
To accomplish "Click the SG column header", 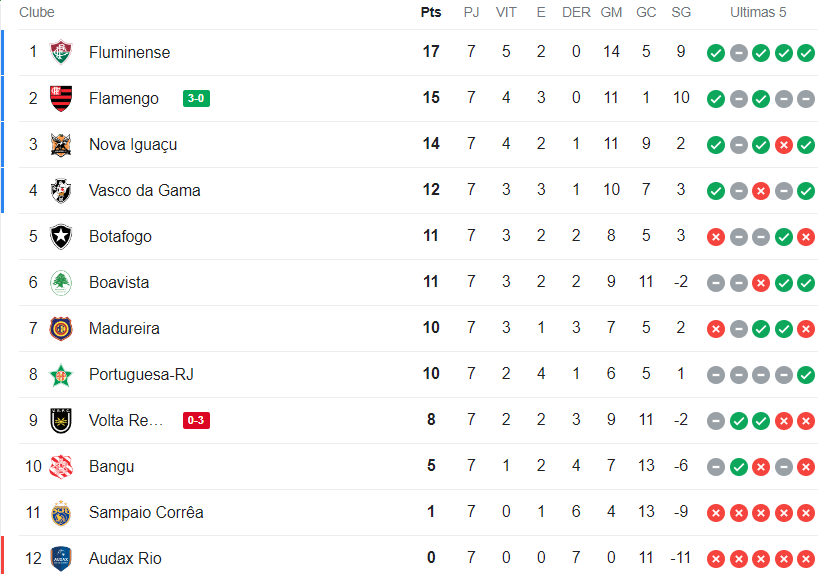I will click(x=681, y=13).
